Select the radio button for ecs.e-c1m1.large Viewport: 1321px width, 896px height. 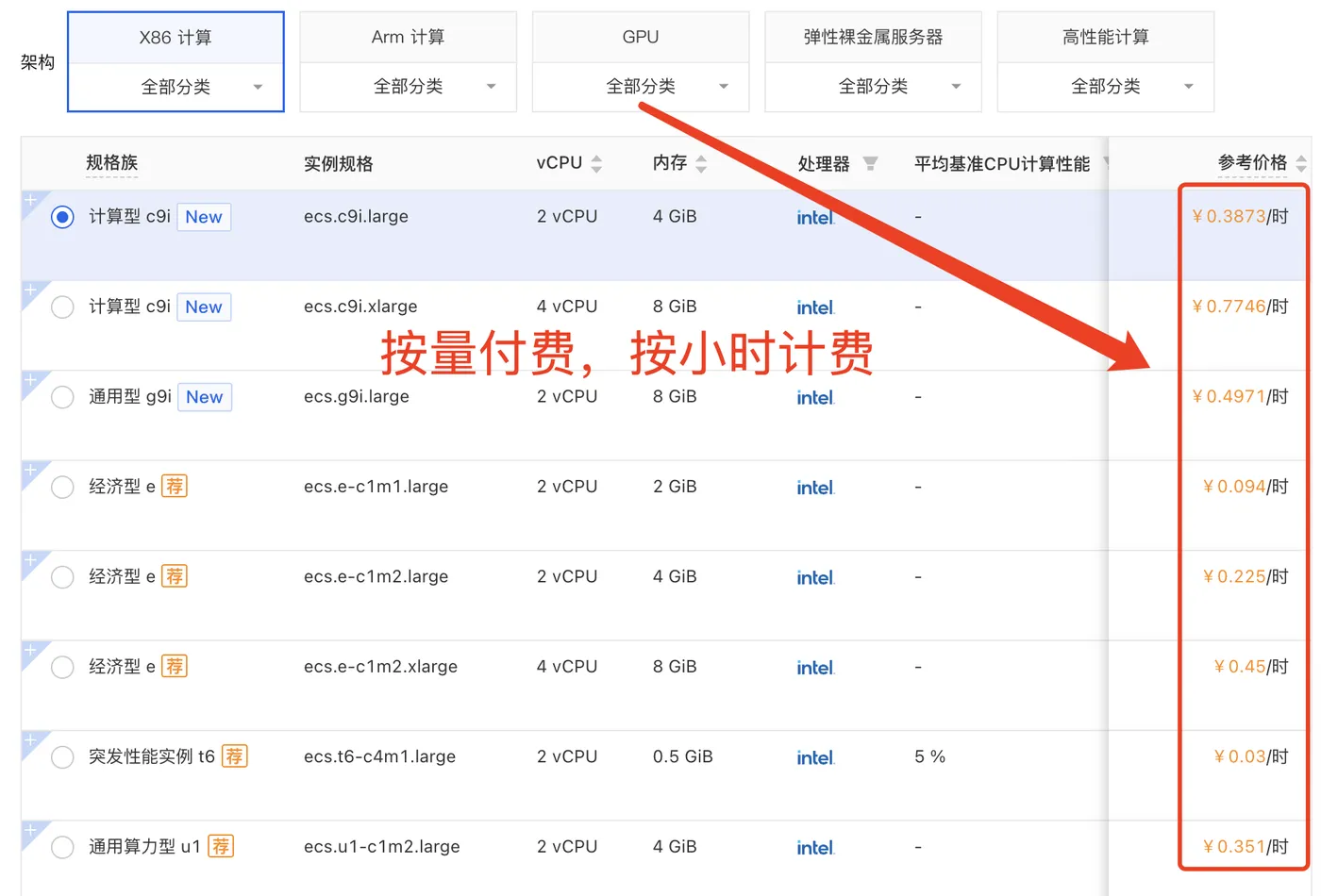[62, 488]
